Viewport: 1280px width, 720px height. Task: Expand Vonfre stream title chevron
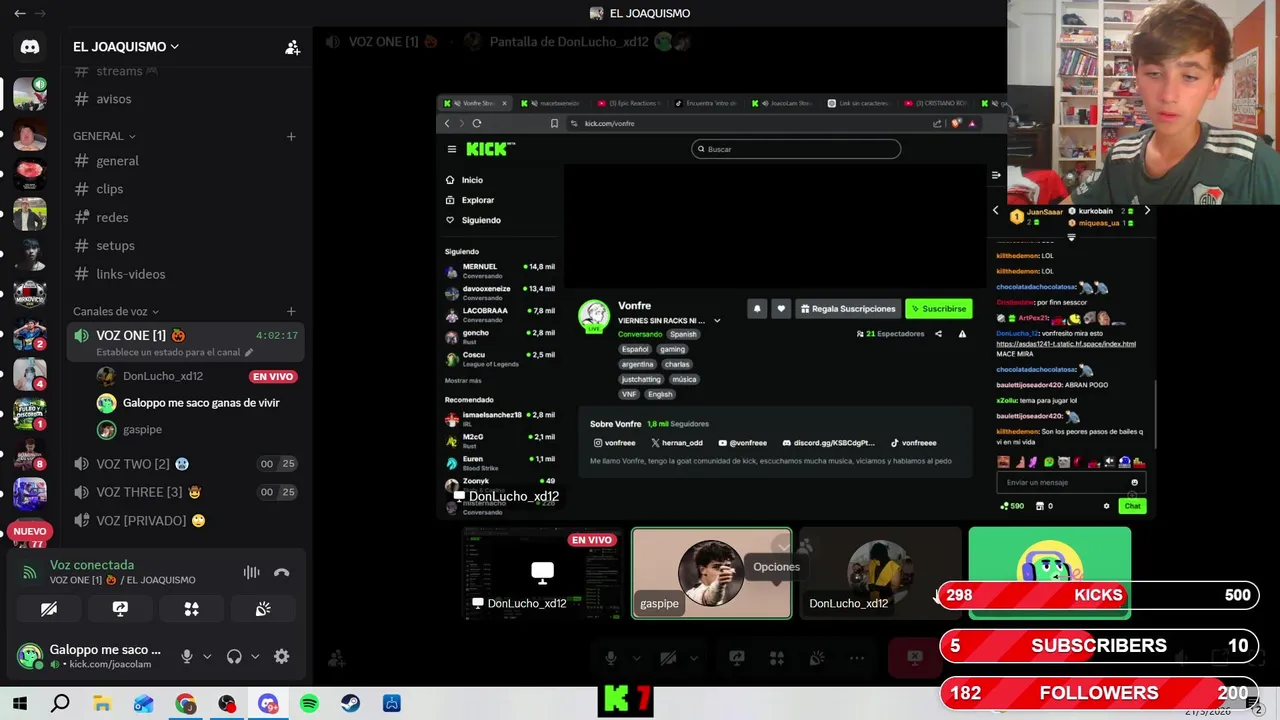click(x=716, y=321)
